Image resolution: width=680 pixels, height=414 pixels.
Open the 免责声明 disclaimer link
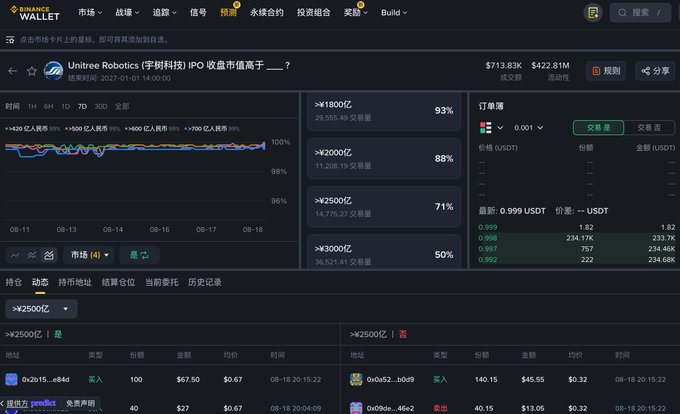(x=80, y=403)
